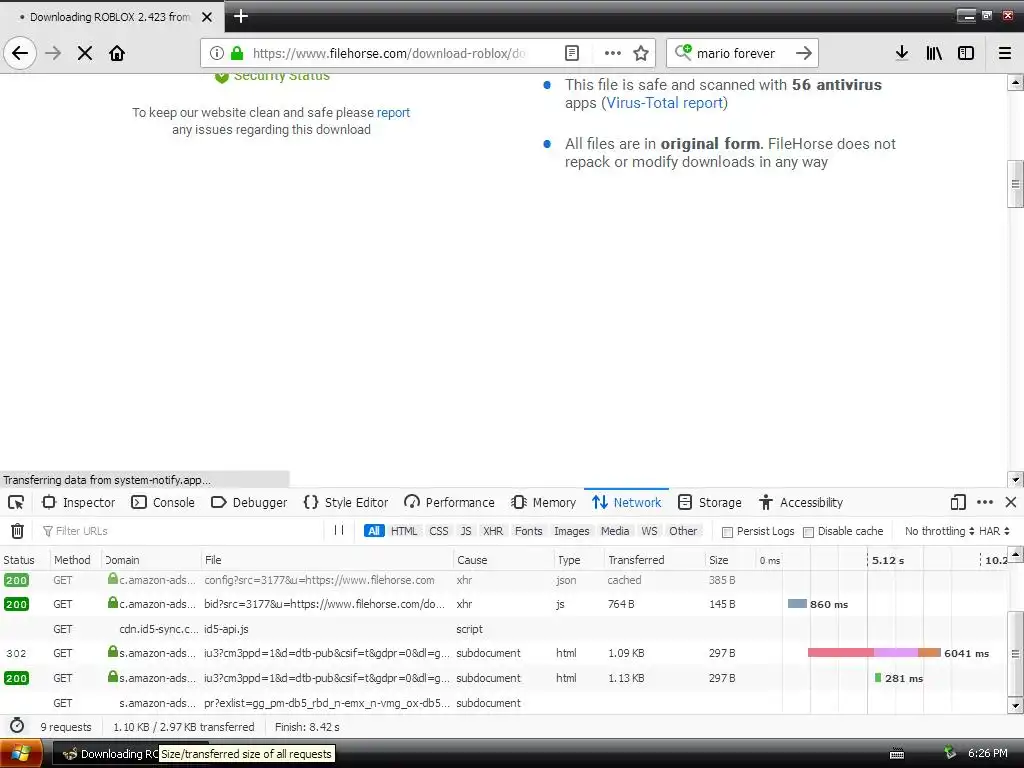
Task: Open the Library bookmarks menu
Action: coord(934,53)
